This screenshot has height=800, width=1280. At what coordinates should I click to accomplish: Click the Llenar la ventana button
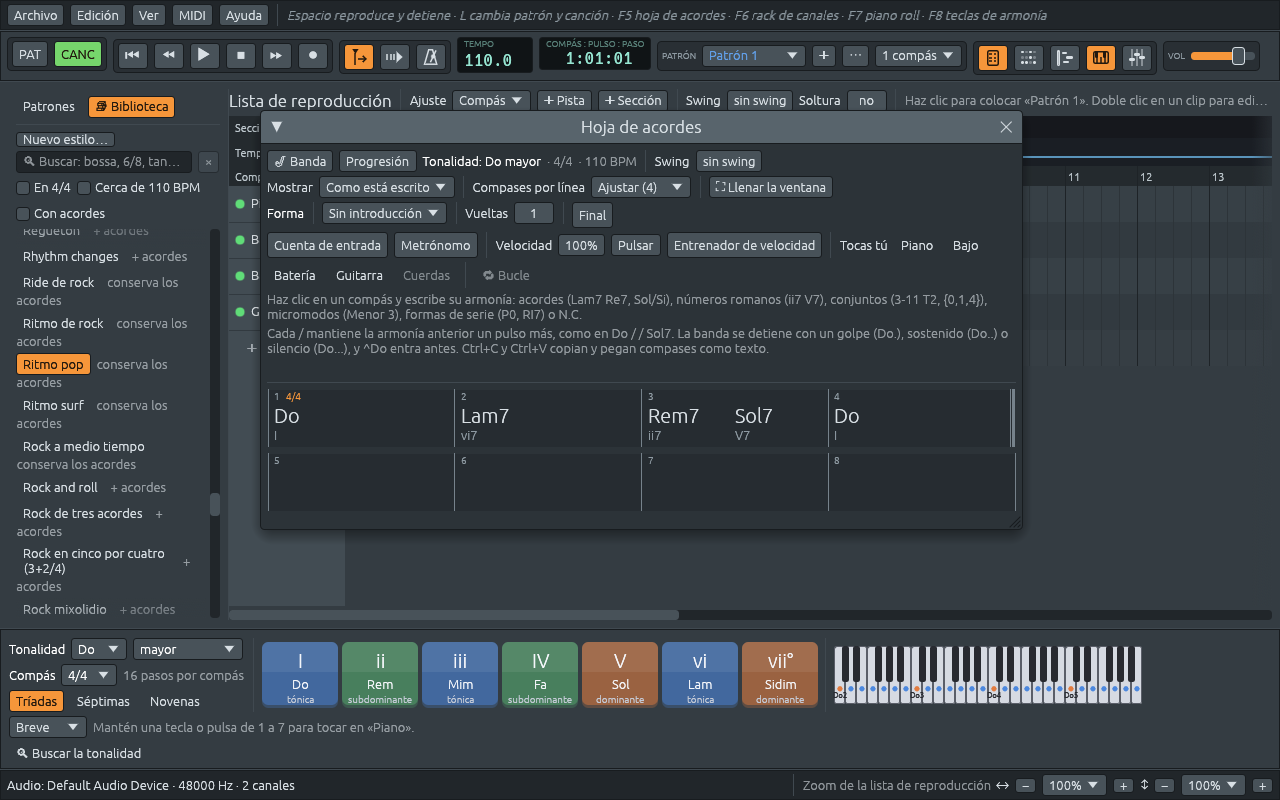770,187
